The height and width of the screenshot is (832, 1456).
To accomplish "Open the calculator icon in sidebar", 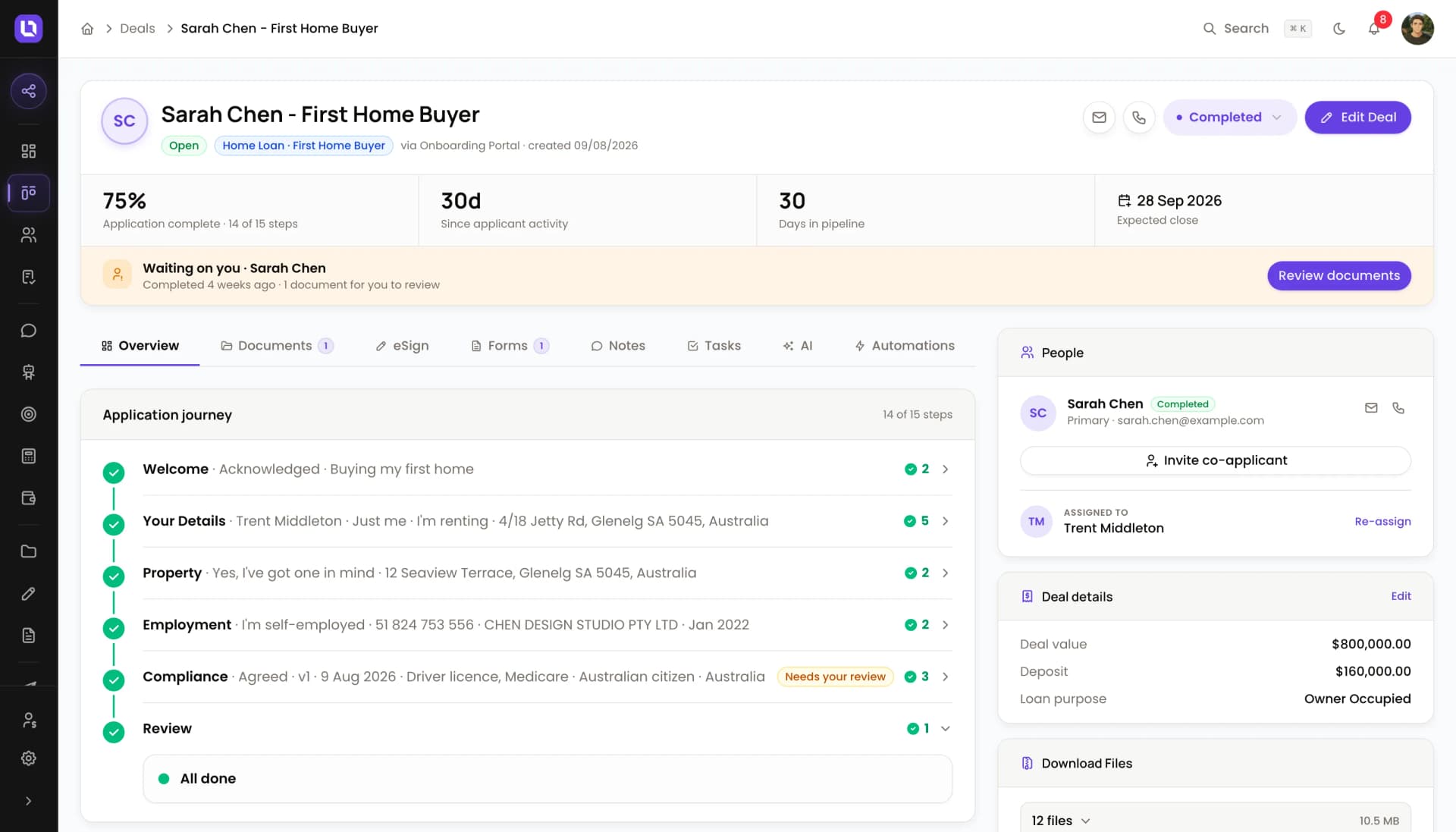I will coord(29,456).
